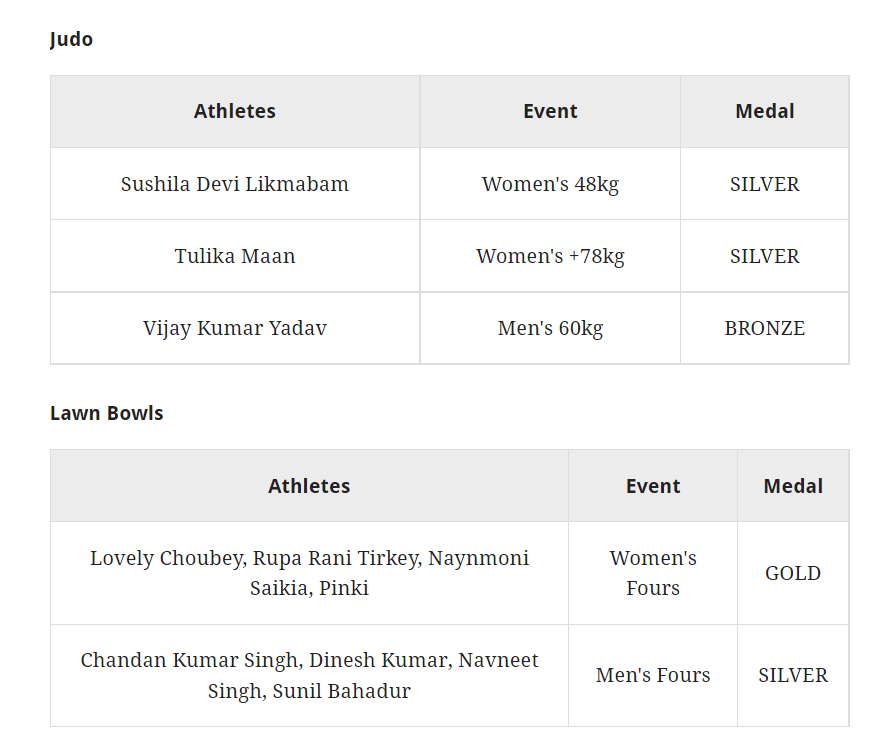Select the Tulika Maan cell
This screenshot has width=887, height=742.
[x=235, y=256]
